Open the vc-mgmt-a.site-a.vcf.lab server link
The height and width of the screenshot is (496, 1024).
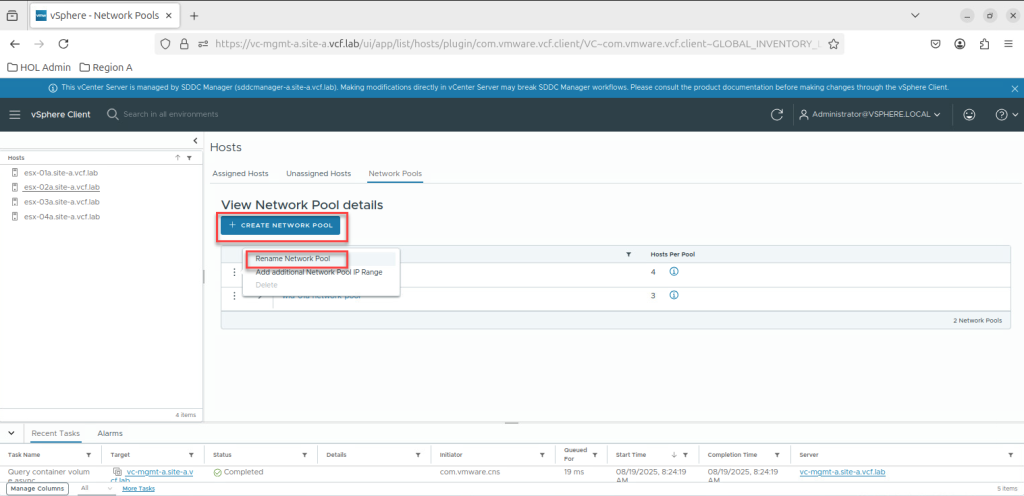click(842, 472)
